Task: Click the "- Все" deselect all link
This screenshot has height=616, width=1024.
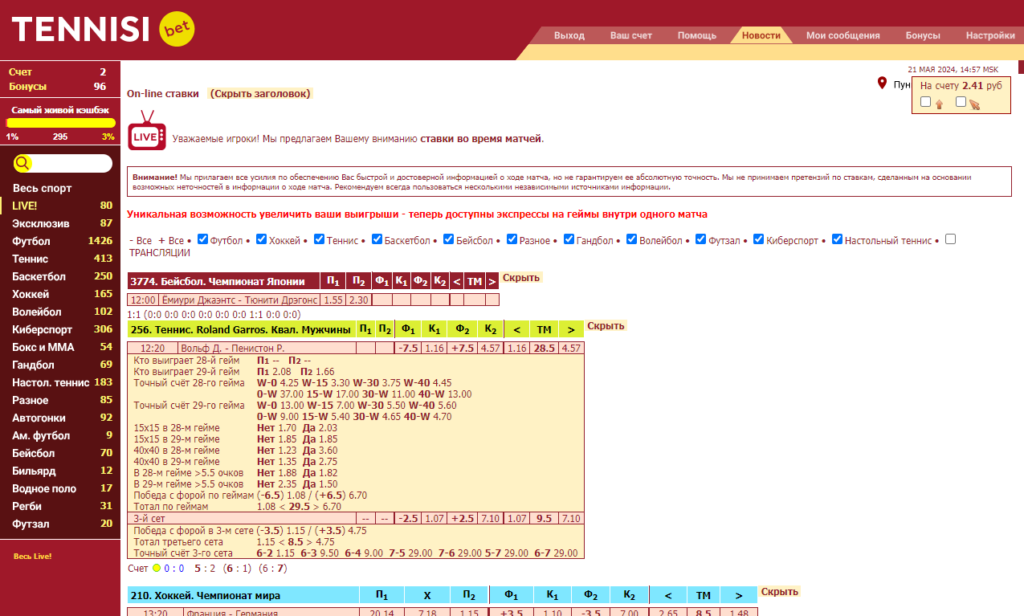Action: click(x=140, y=240)
